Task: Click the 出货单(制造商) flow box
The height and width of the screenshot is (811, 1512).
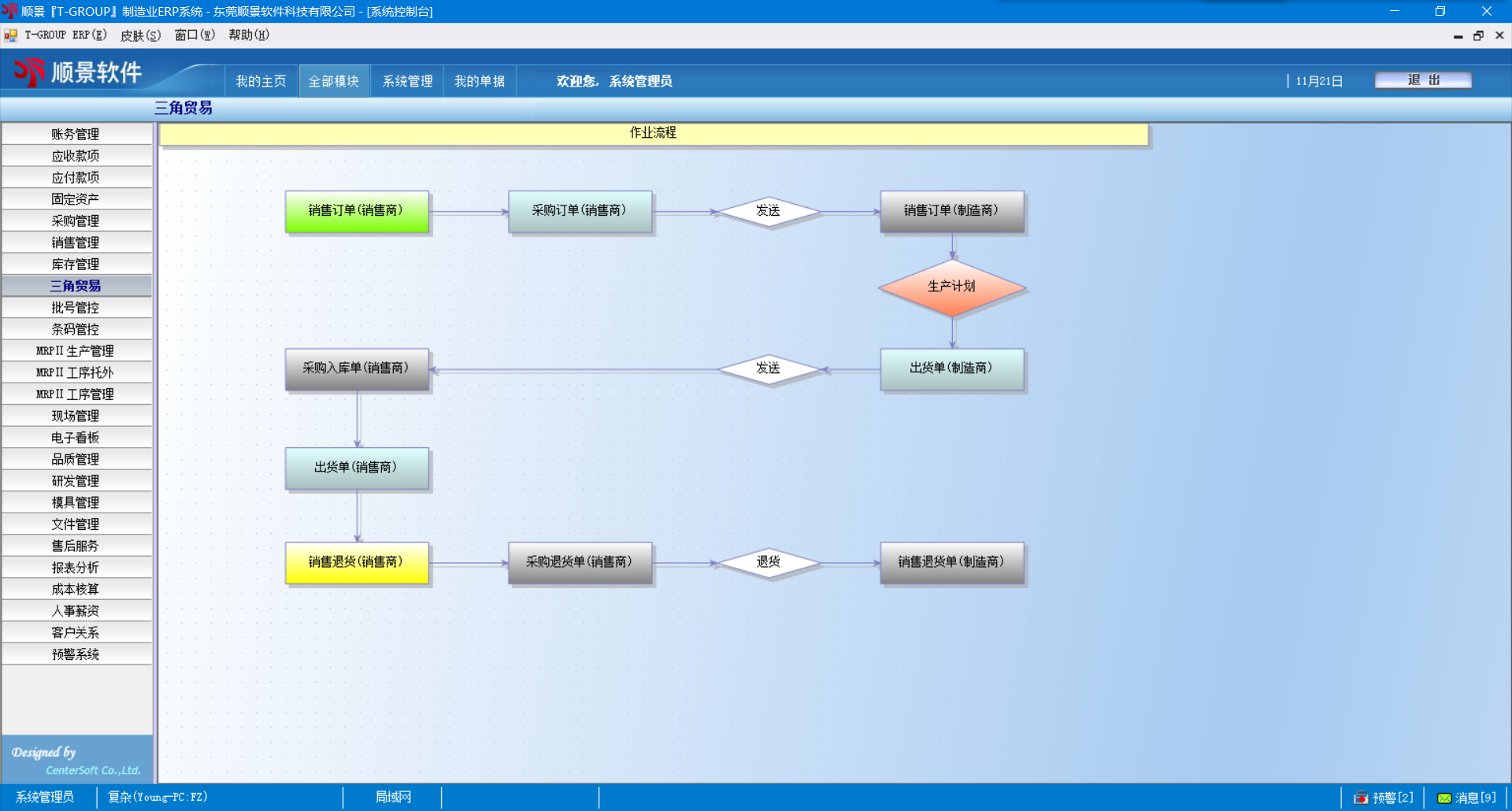Action: point(952,368)
